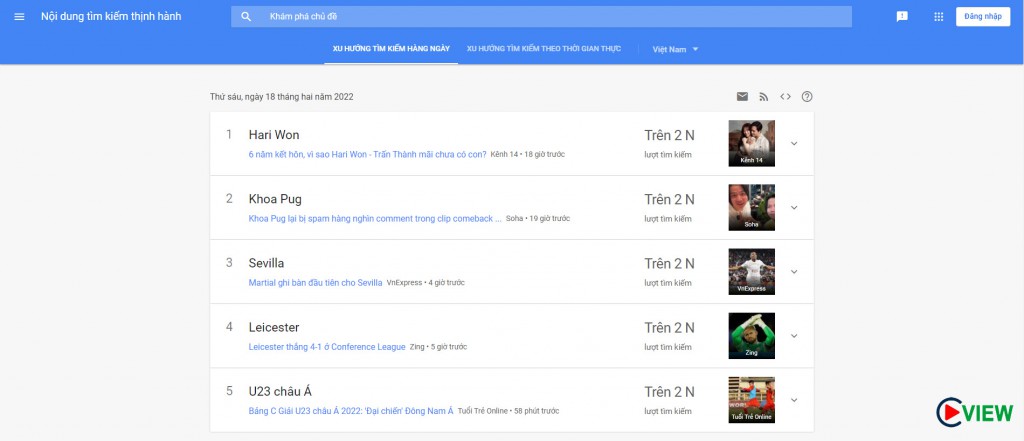
Task: Open the RSS feed icon
Action: (x=764, y=97)
